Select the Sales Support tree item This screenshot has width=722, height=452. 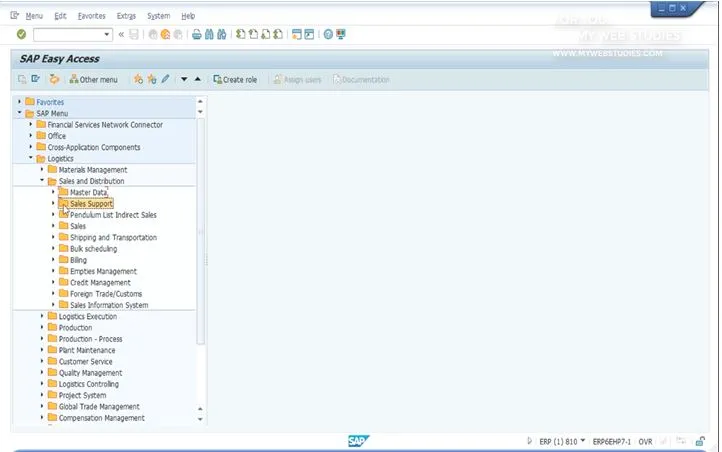coord(91,203)
